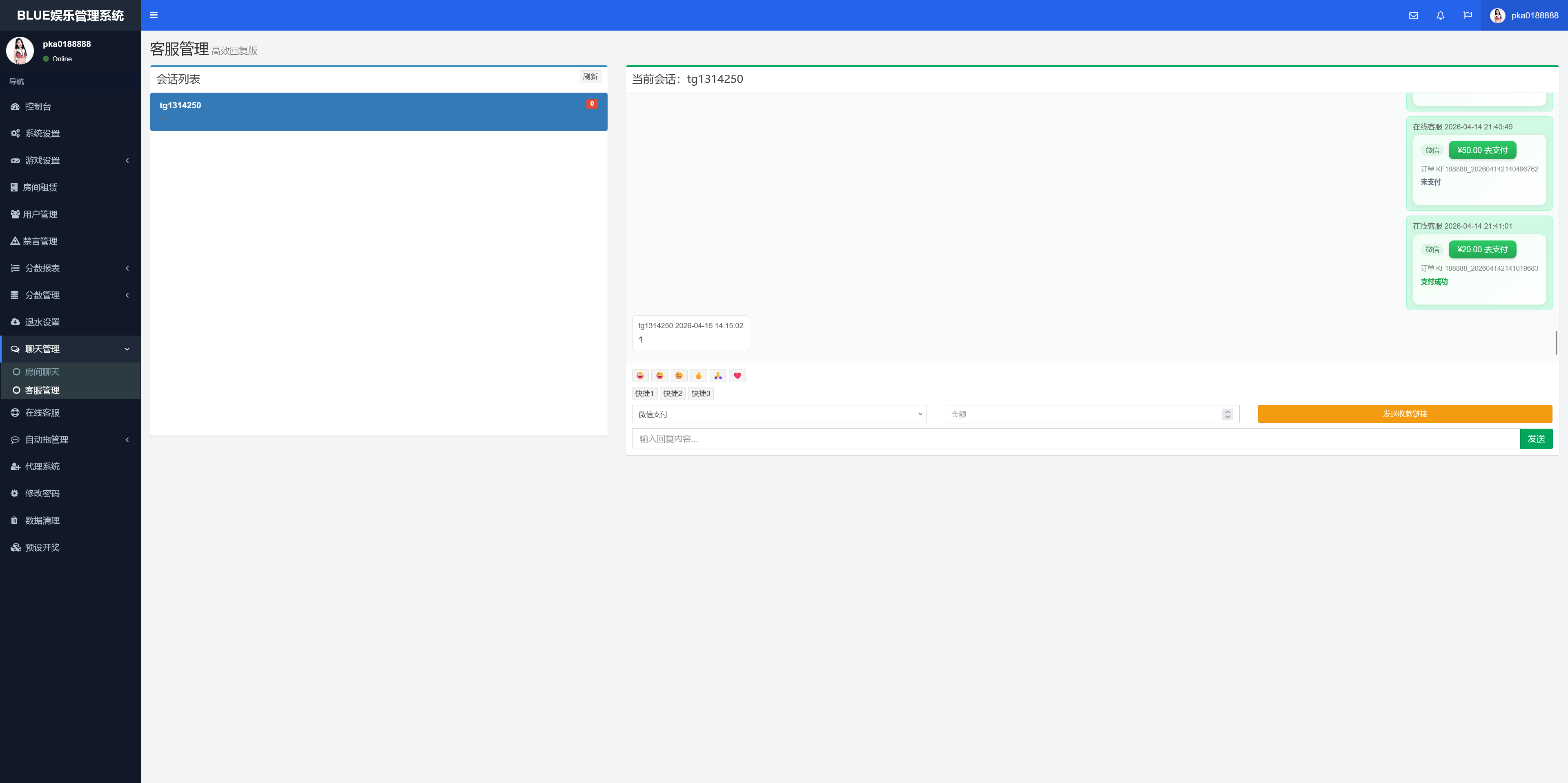Screen dimensions: 1568x783
Task: Open 微信支付 payment method dropdown
Action: point(779,414)
